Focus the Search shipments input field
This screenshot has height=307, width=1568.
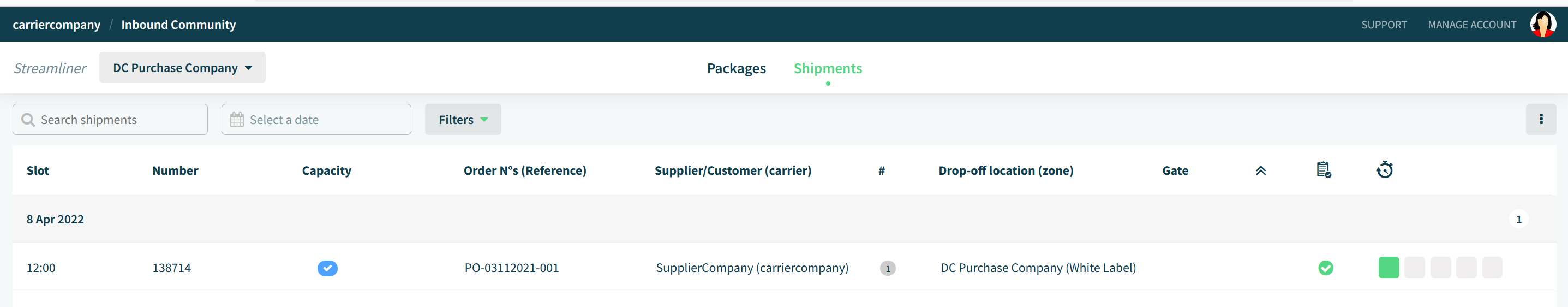[110, 120]
